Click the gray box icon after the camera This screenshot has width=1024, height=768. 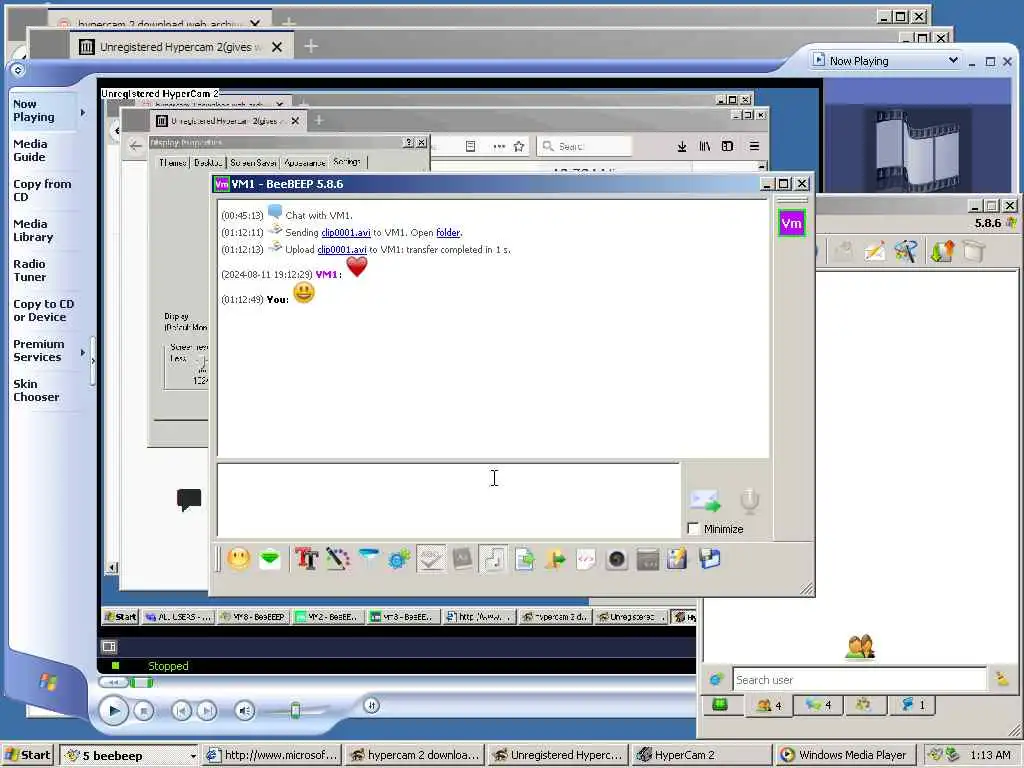coord(648,559)
